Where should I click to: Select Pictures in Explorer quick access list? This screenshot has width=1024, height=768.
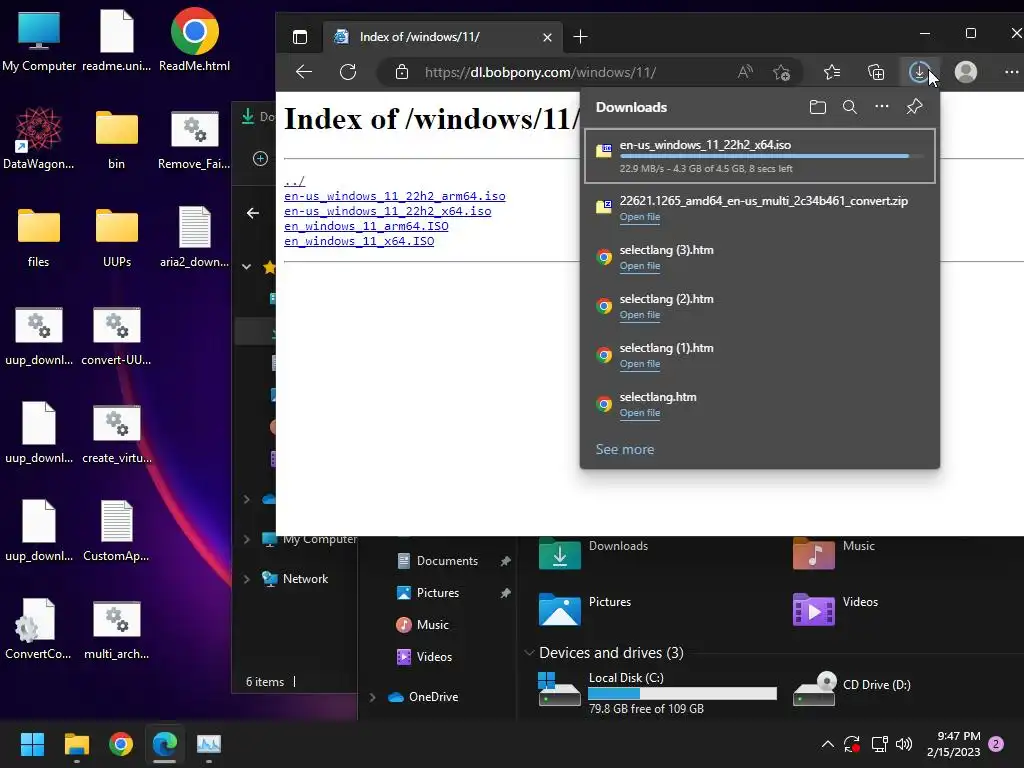coord(438,592)
